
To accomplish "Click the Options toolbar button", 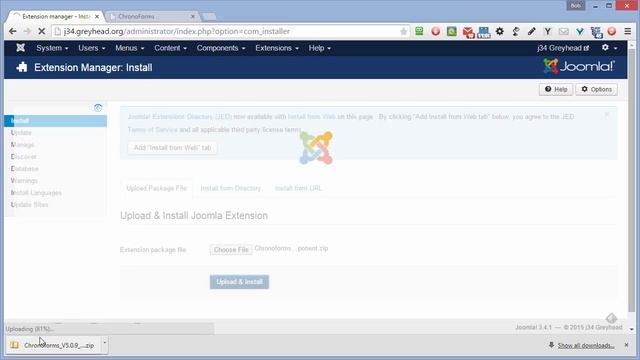I will tap(596, 89).
